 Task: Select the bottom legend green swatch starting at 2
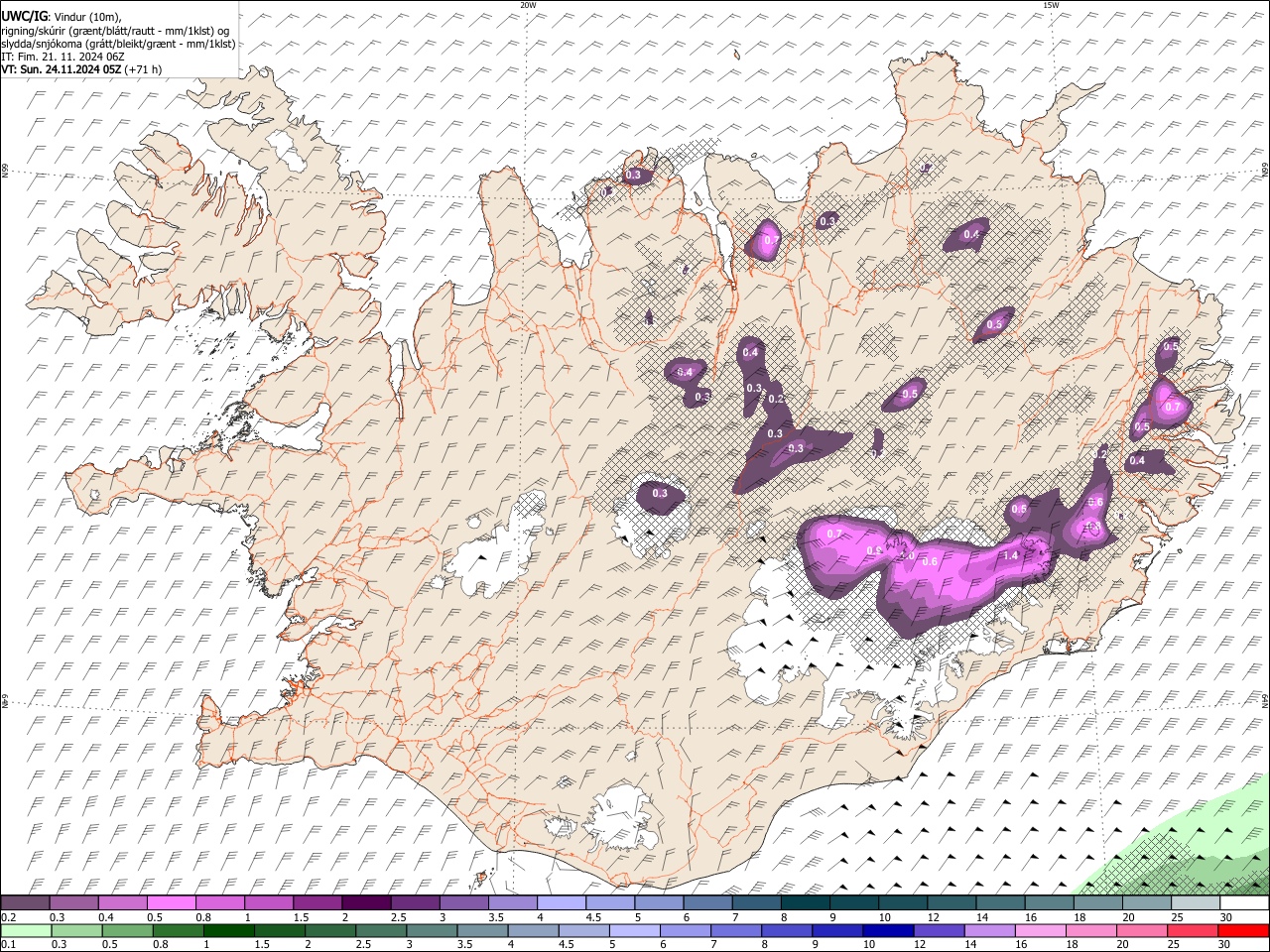329,930
